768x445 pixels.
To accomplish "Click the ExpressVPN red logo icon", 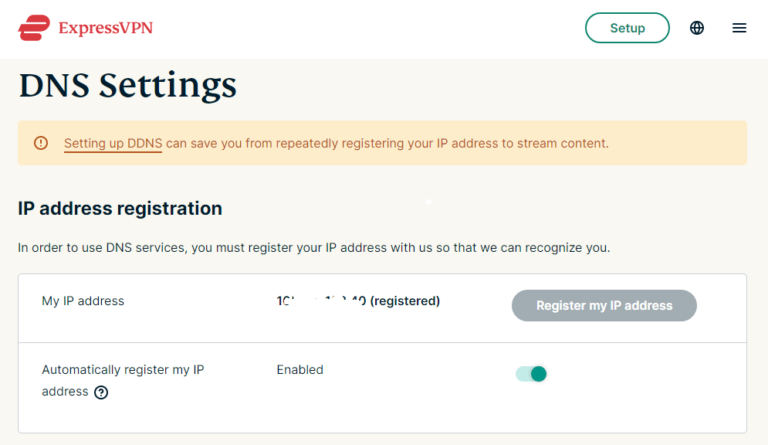I will coord(33,28).
